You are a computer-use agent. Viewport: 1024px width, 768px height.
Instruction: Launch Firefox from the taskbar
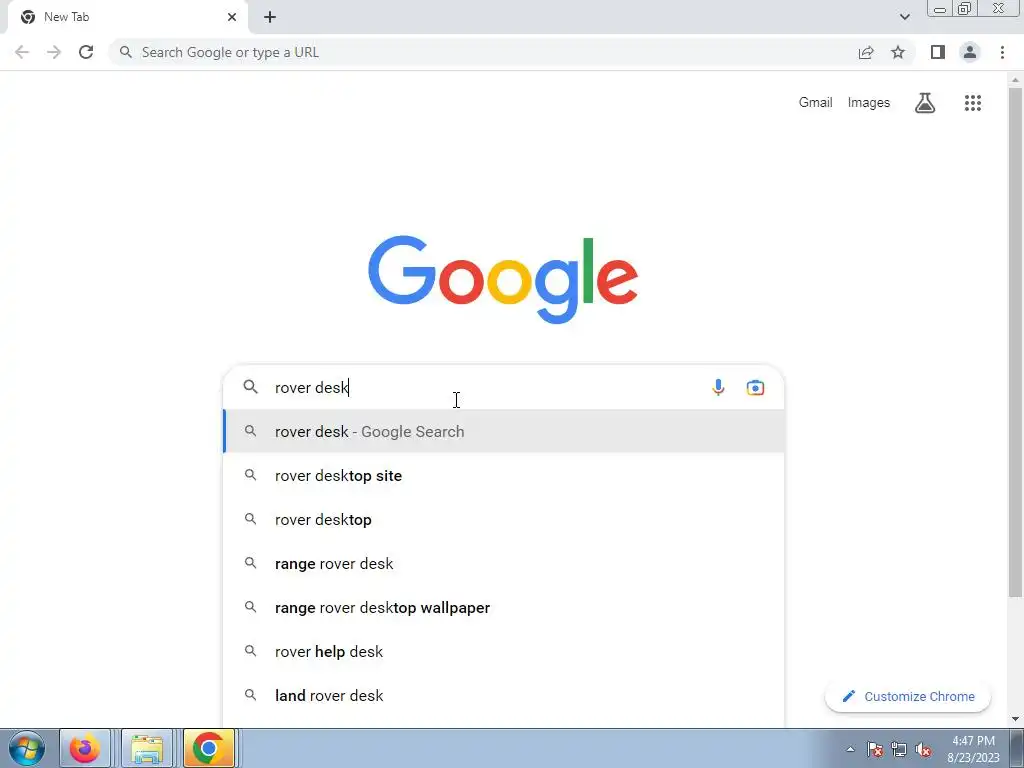(x=85, y=748)
